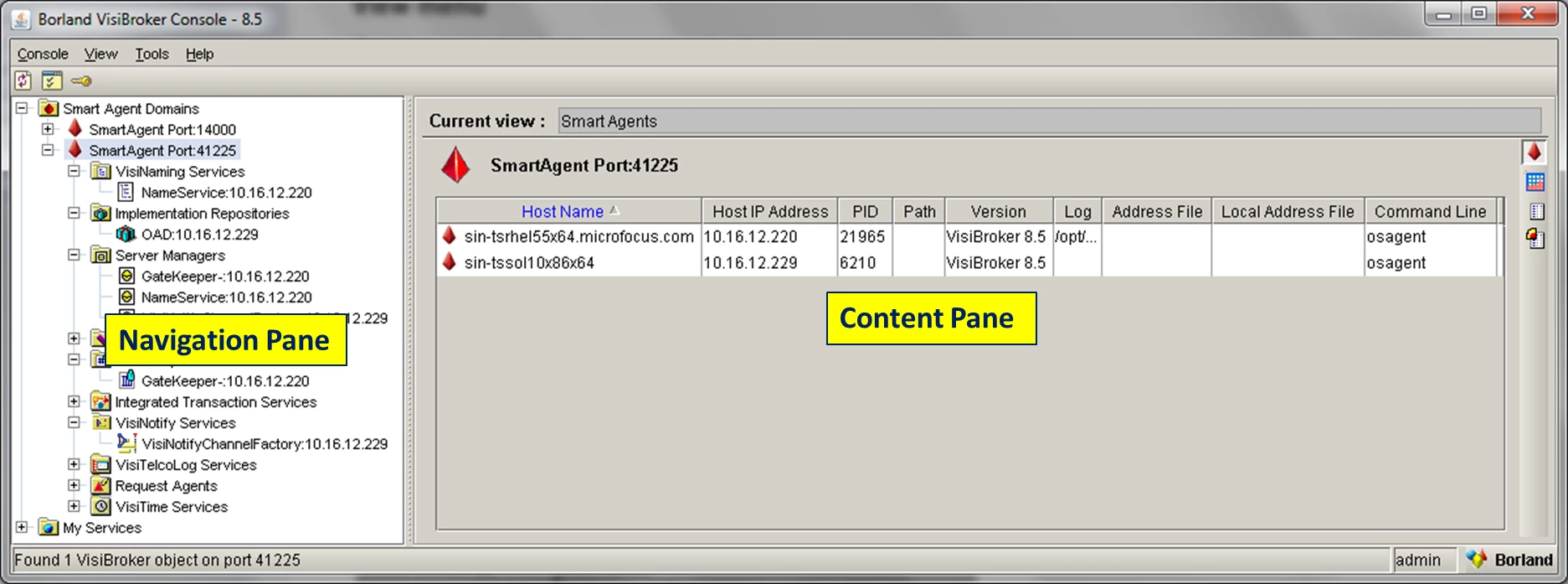Click the VisiNotify Services folder icon
The image size is (1568, 584).
(x=101, y=422)
